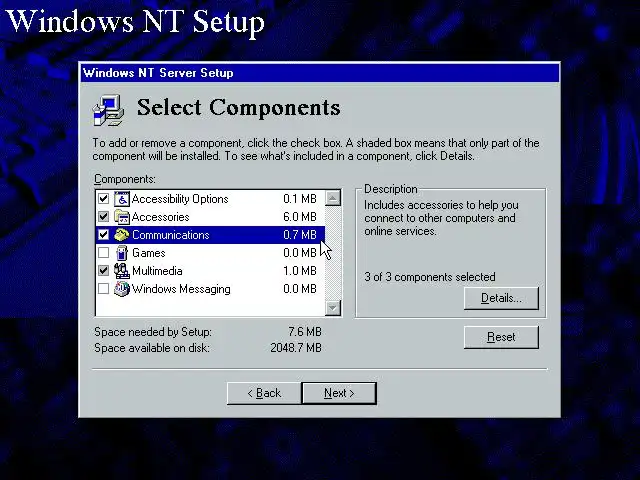Select the Multimedia row label
This screenshot has width=640, height=480.
click(157, 271)
